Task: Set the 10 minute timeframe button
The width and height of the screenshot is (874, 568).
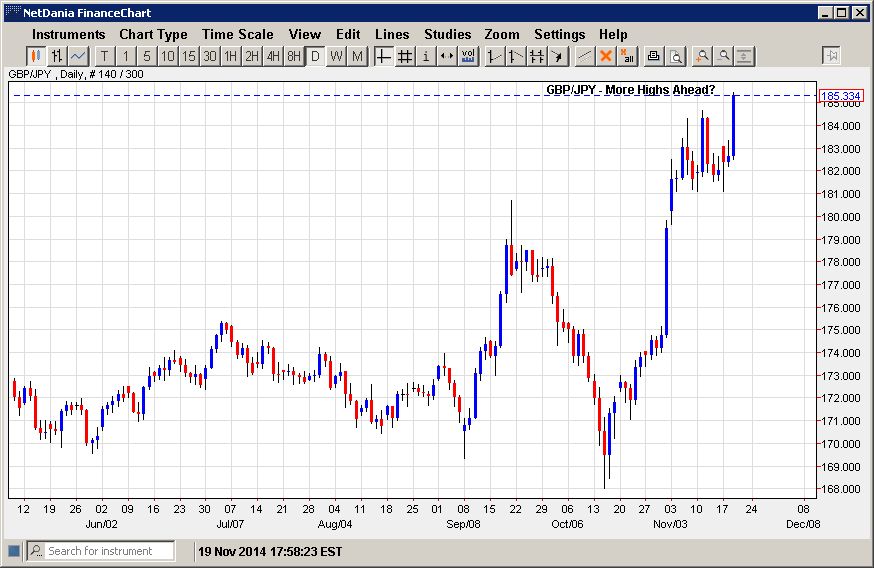Action: coord(168,56)
